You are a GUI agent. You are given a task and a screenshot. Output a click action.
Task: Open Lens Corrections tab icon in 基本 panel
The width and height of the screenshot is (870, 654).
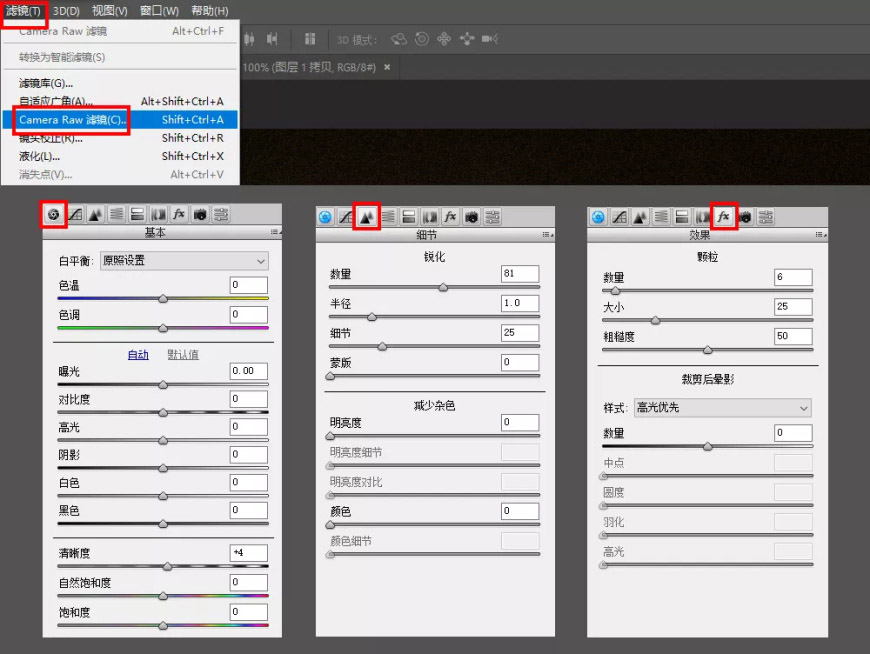pyautogui.click(x=158, y=215)
